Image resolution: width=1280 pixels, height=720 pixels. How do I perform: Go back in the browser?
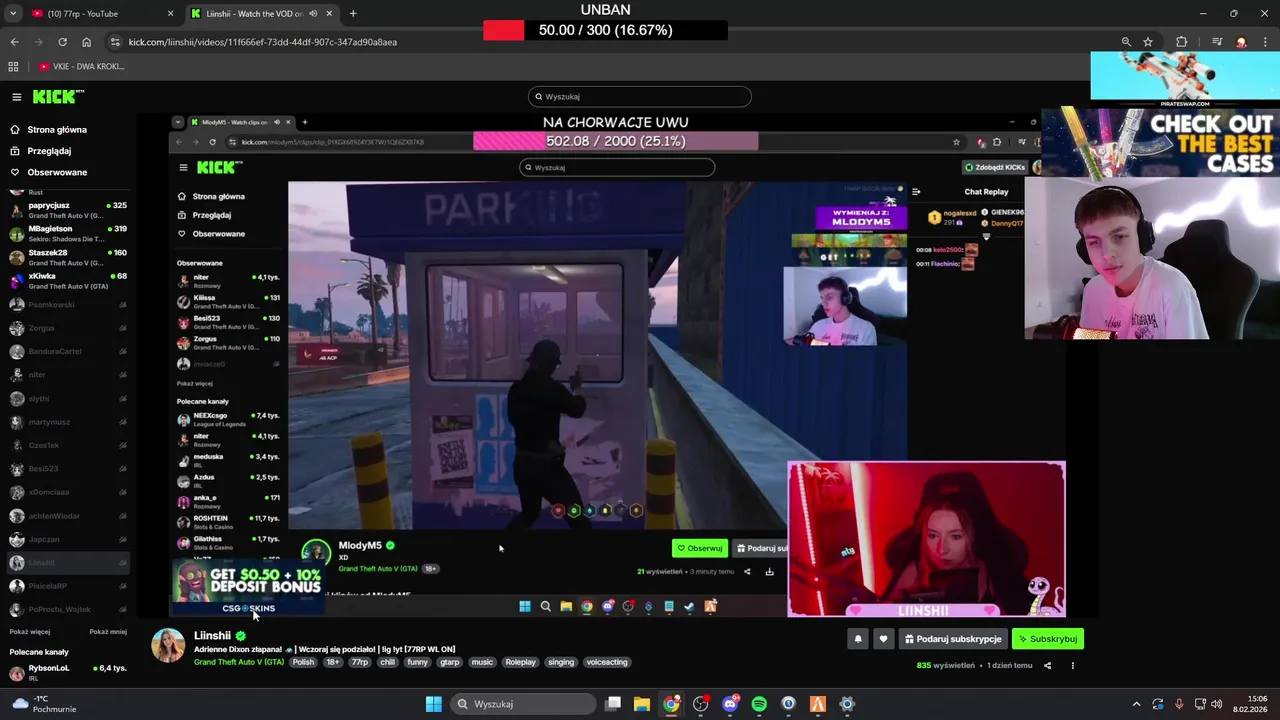pos(14,42)
